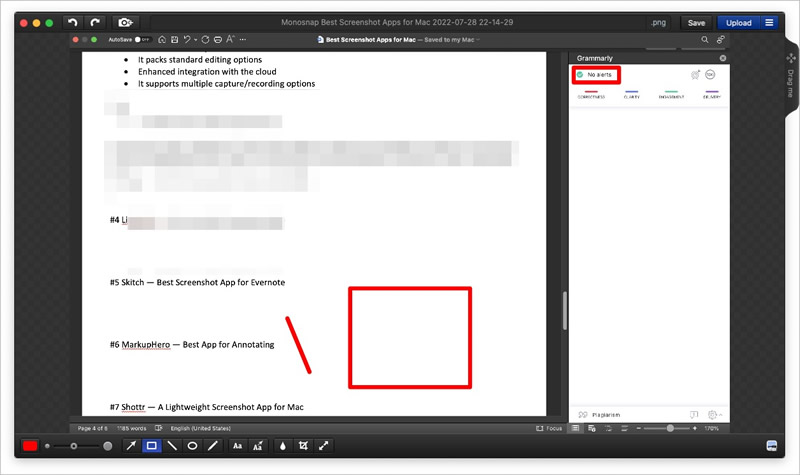Click the MarkupHero heading text
The height and width of the screenshot is (475, 800).
point(191,345)
